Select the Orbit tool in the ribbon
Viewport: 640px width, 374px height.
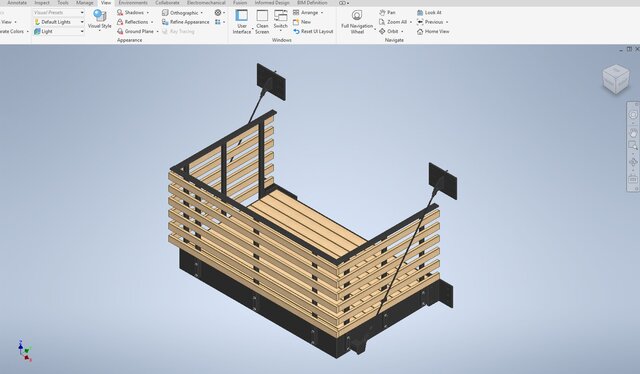point(388,31)
